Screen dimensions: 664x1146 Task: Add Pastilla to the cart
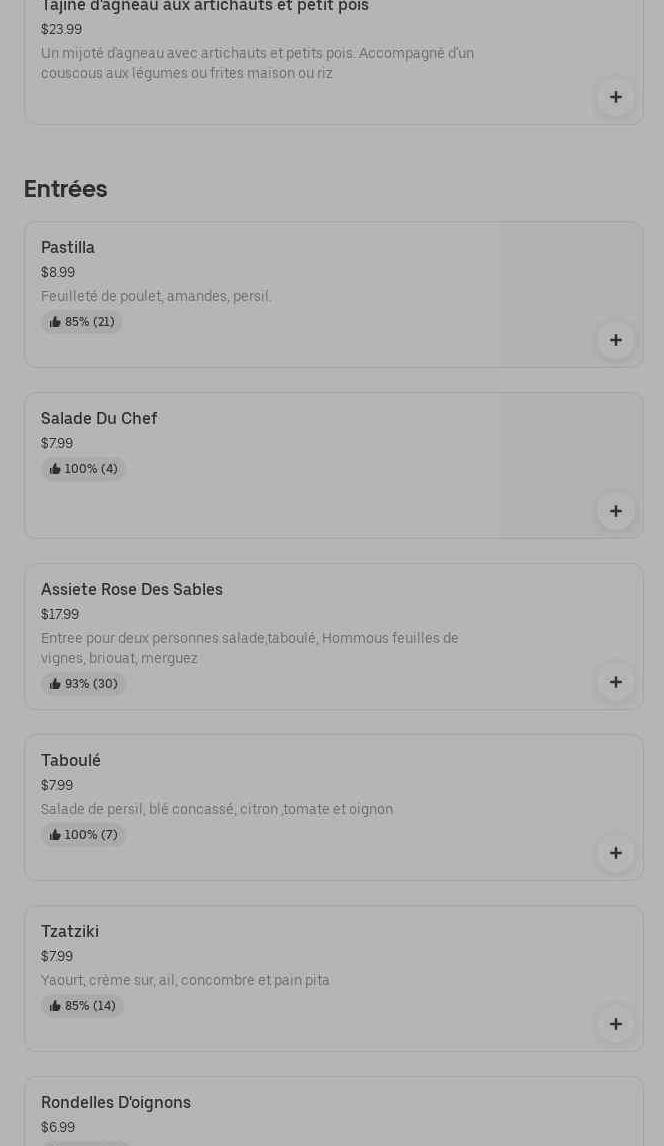pyautogui.click(x=615, y=340)
